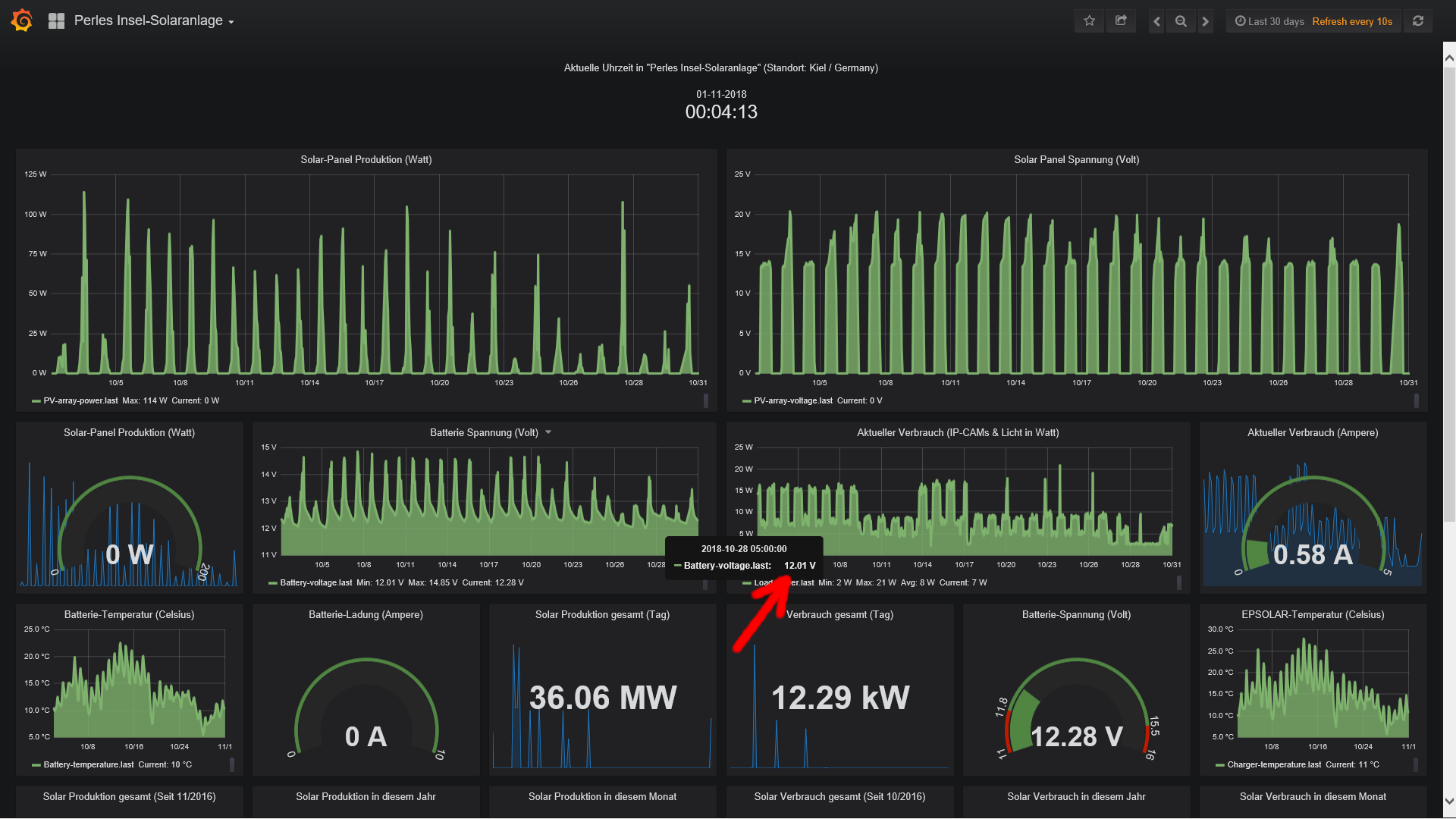The image size is (1456, 819).
Task: Click Charger-temperature.last legend color line
Action: coord(1219,764)
